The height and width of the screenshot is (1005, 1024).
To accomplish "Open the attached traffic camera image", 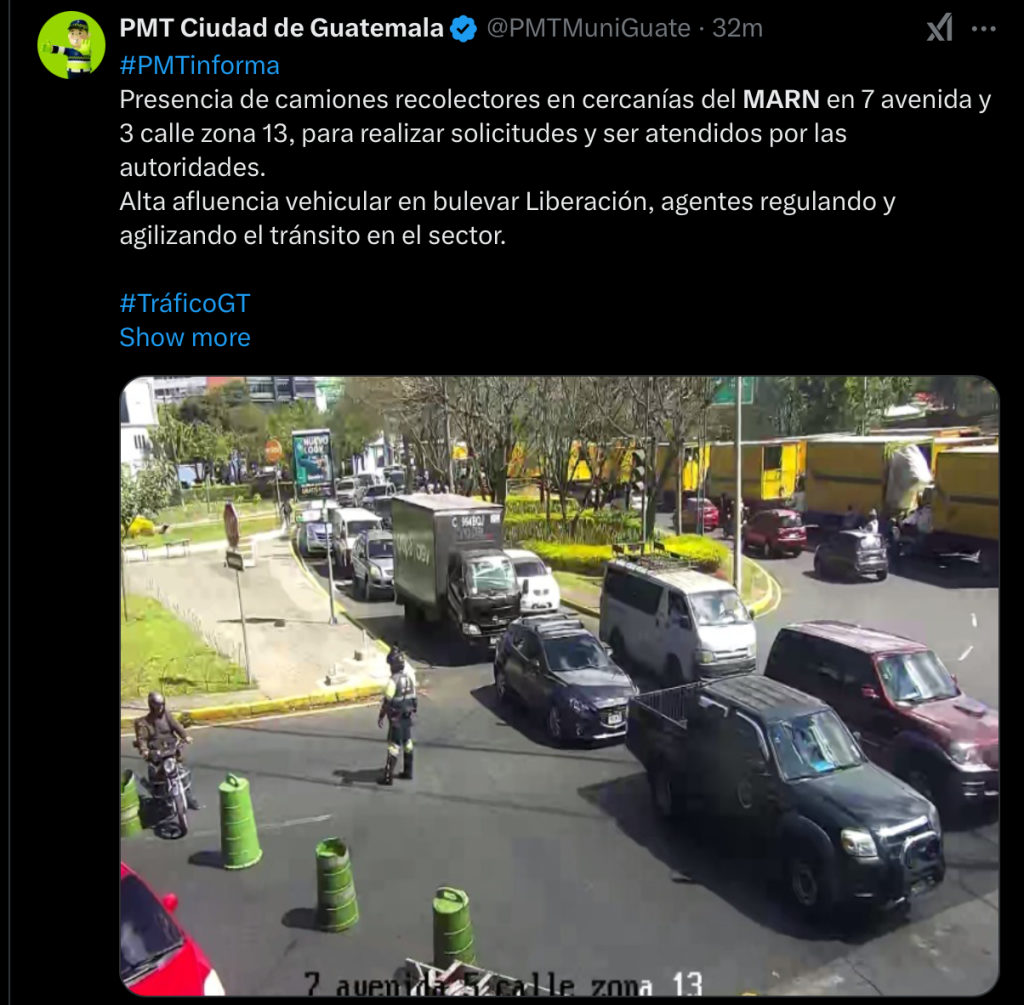I will [x=560, y=686].
